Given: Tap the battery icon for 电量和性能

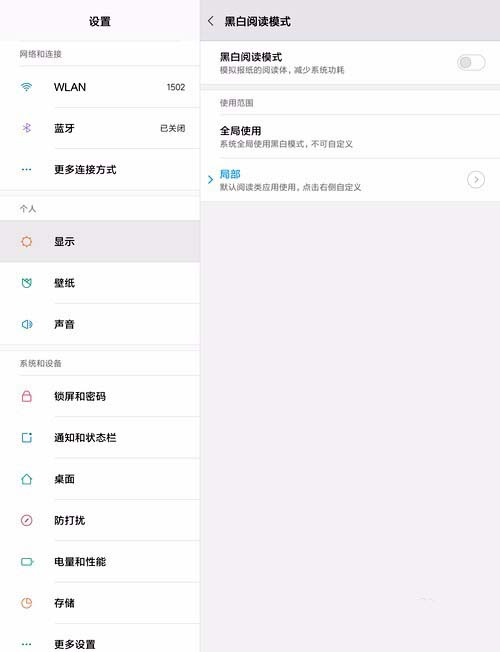Looking at the screenshot, I should click(x=27, y=562).
